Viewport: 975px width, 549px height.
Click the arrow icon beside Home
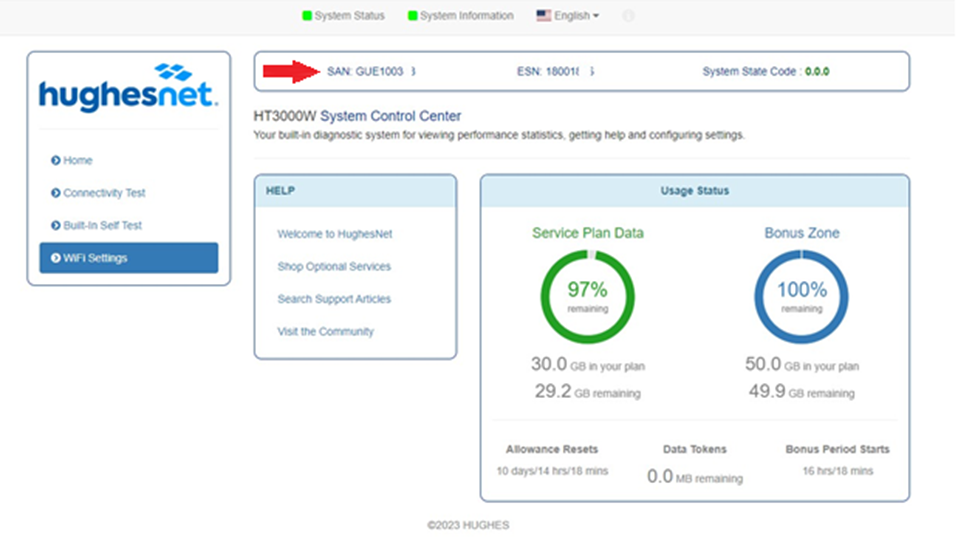point(55,161)
